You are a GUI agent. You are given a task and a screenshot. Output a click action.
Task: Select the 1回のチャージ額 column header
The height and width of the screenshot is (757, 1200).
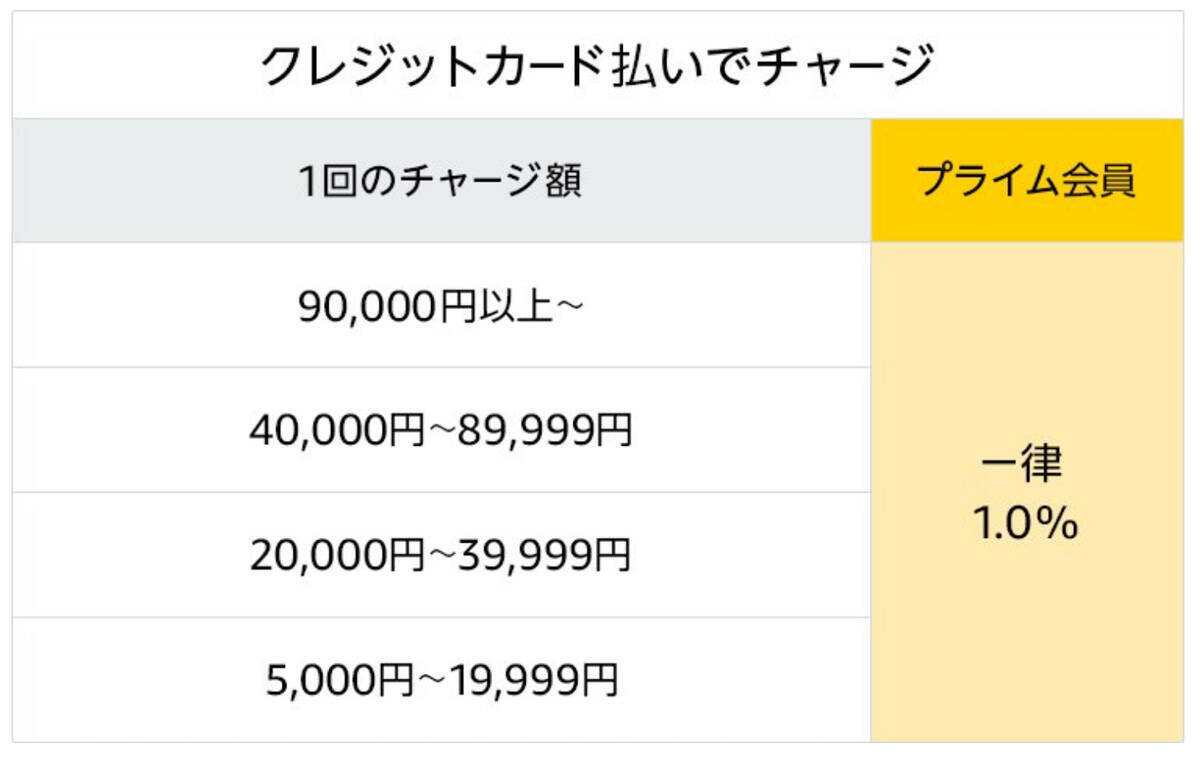tap(440, 182)
